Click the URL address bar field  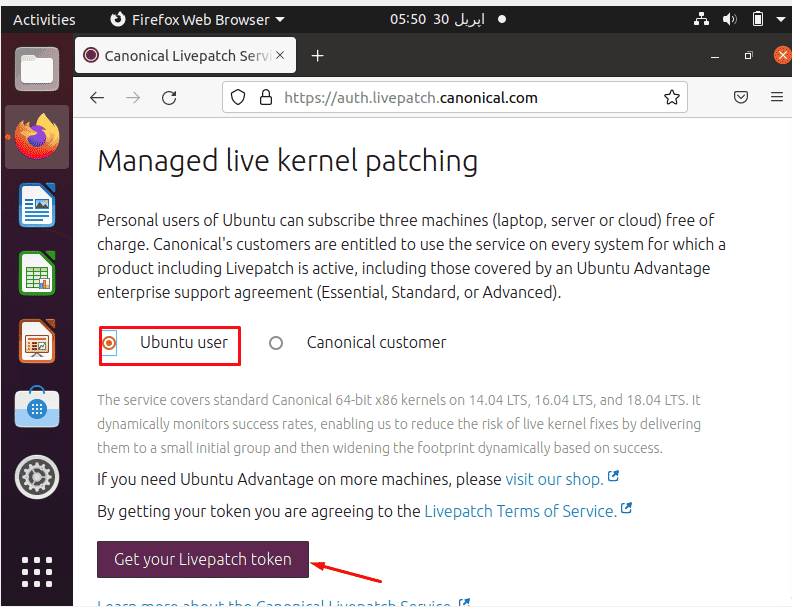(455, 97)
